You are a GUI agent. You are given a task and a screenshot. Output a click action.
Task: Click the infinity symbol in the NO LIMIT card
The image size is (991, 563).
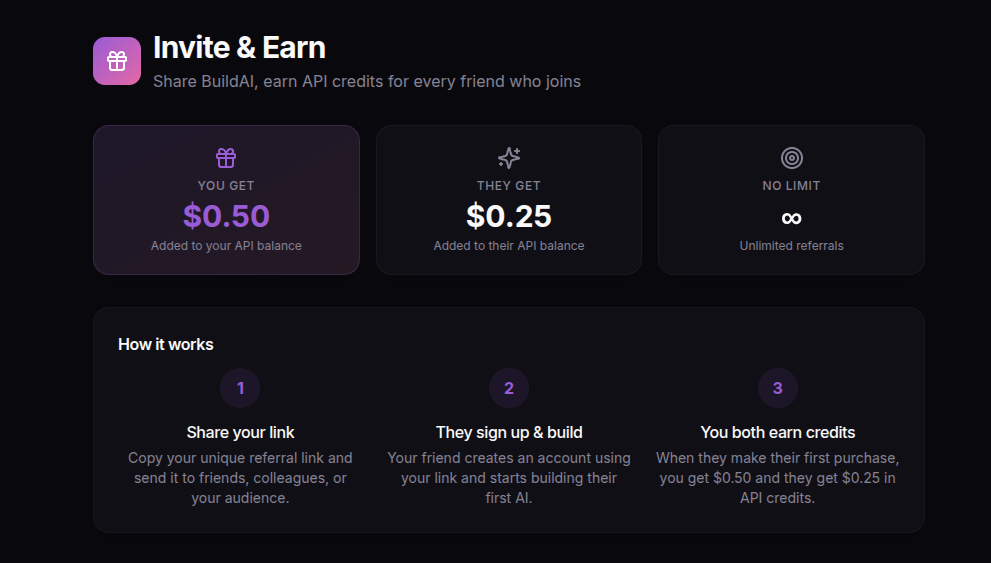tap(791, 217)
